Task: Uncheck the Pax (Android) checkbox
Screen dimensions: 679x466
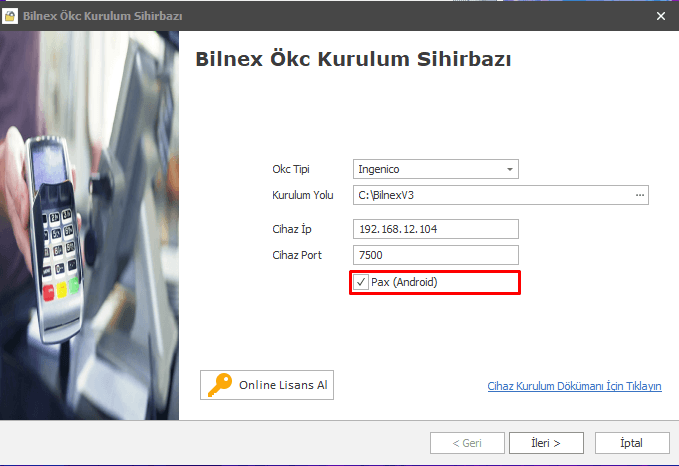Action: click(361, 282)
